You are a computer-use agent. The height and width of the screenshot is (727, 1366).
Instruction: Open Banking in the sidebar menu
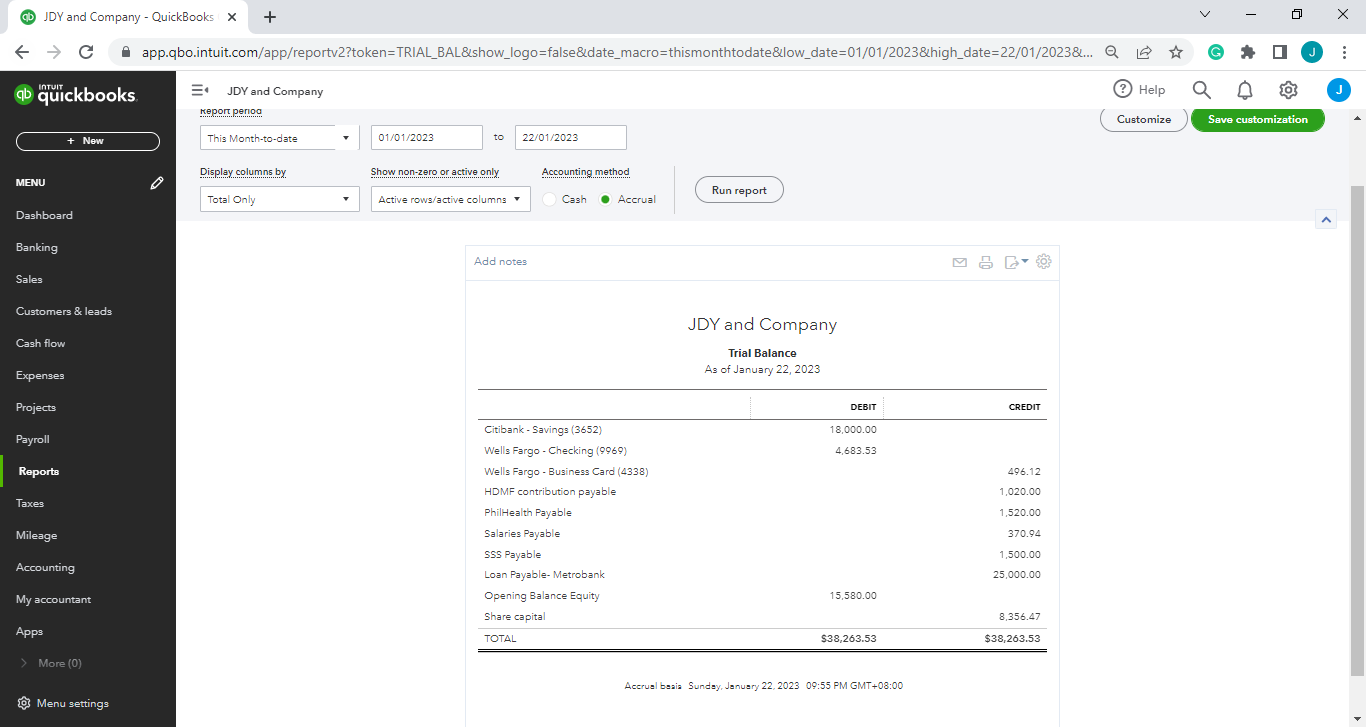pos(37,247)
